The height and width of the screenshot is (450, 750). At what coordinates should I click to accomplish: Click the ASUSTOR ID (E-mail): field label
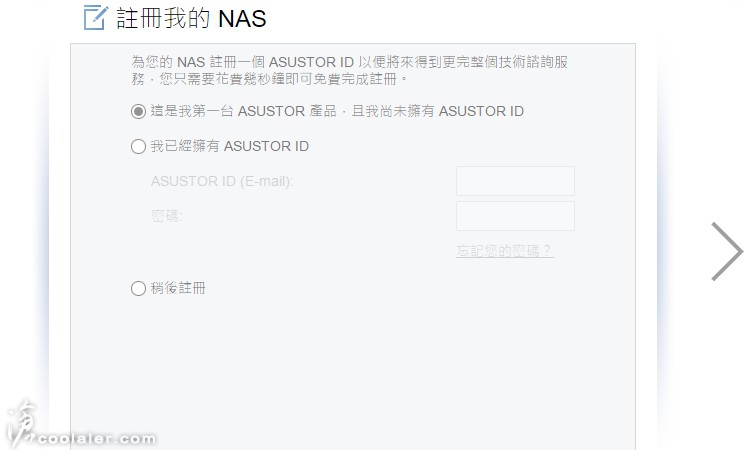tap(222, 181)
